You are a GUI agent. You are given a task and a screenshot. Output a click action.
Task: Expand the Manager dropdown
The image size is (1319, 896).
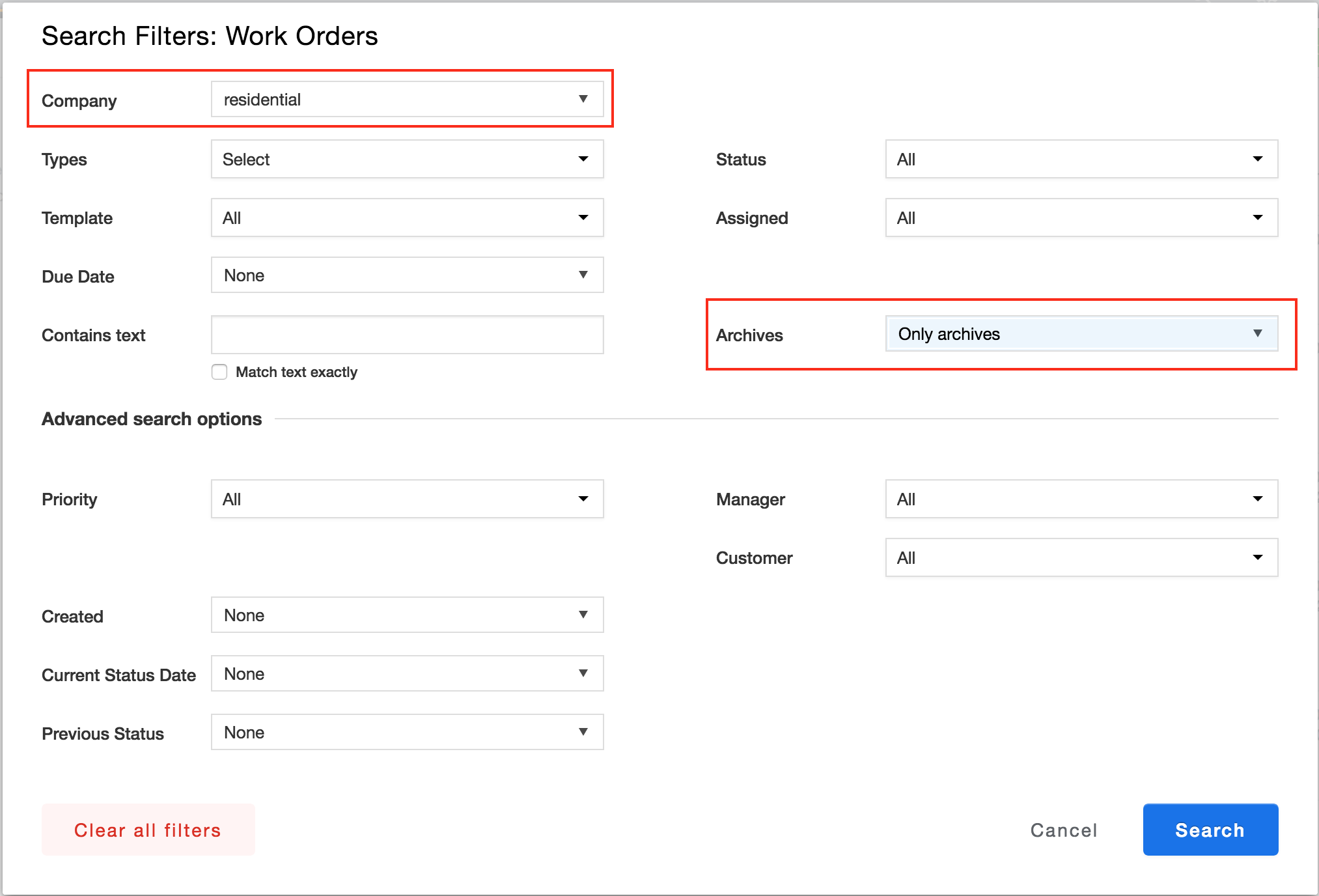[1081, 499]
